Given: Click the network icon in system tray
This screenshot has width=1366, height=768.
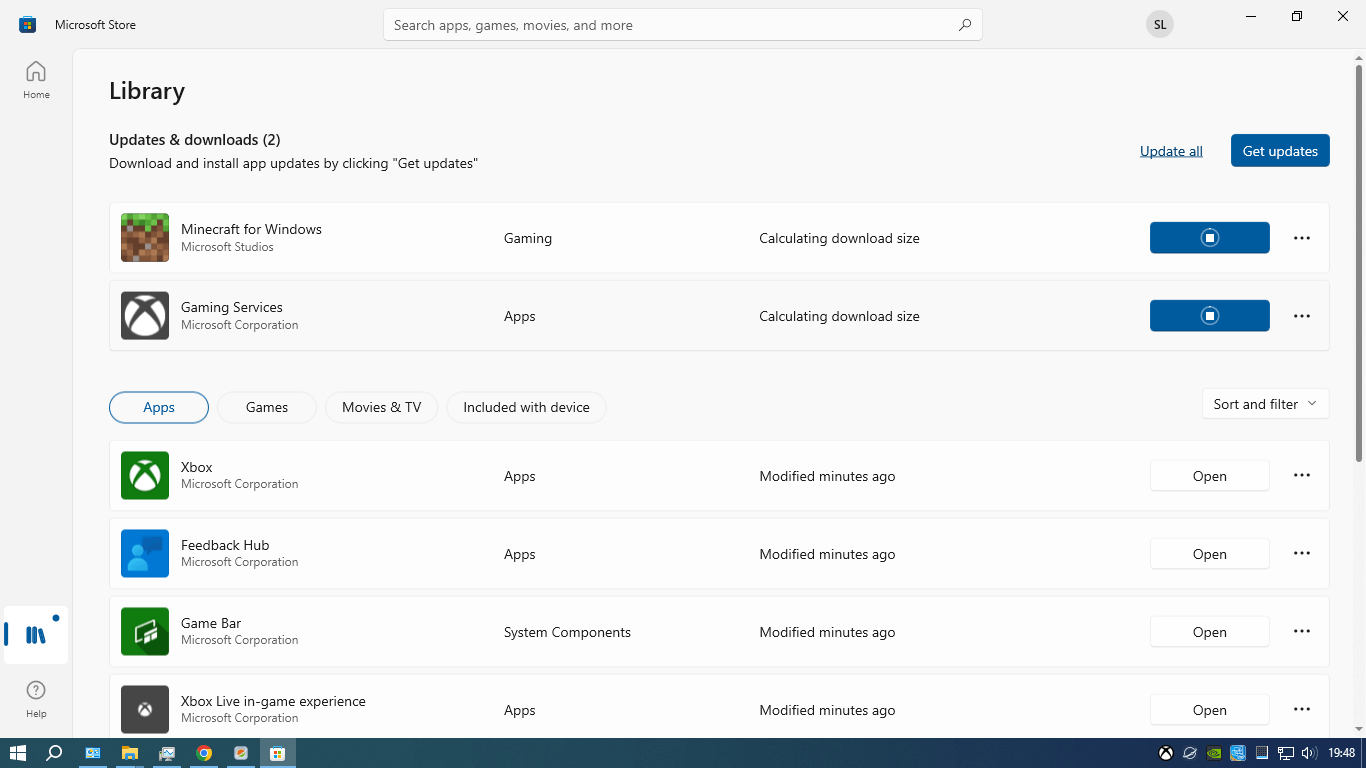Looking at the screenshot, I should (1286, 753).
